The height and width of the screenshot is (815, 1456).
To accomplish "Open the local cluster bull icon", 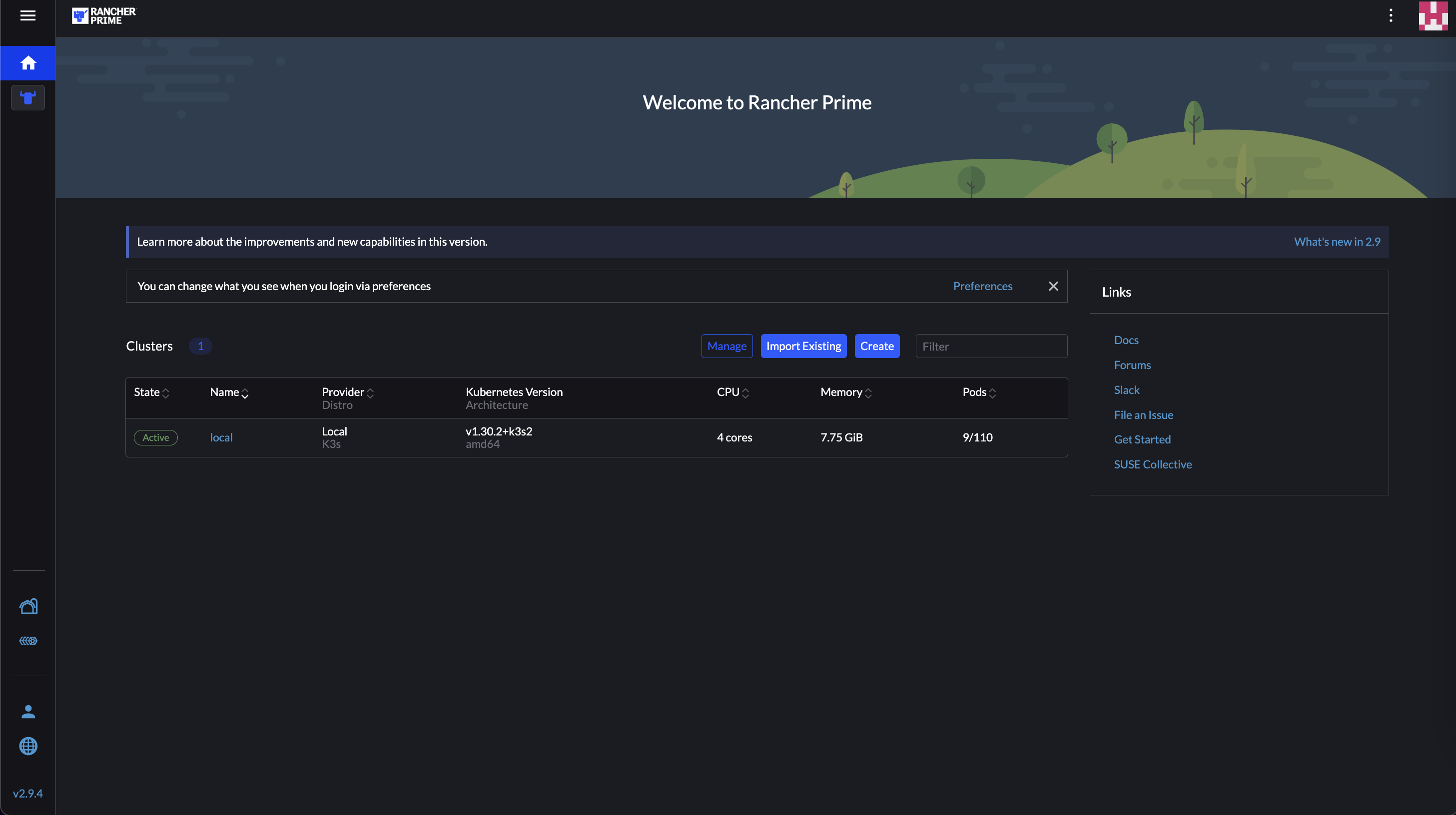I will click(27, 98).
